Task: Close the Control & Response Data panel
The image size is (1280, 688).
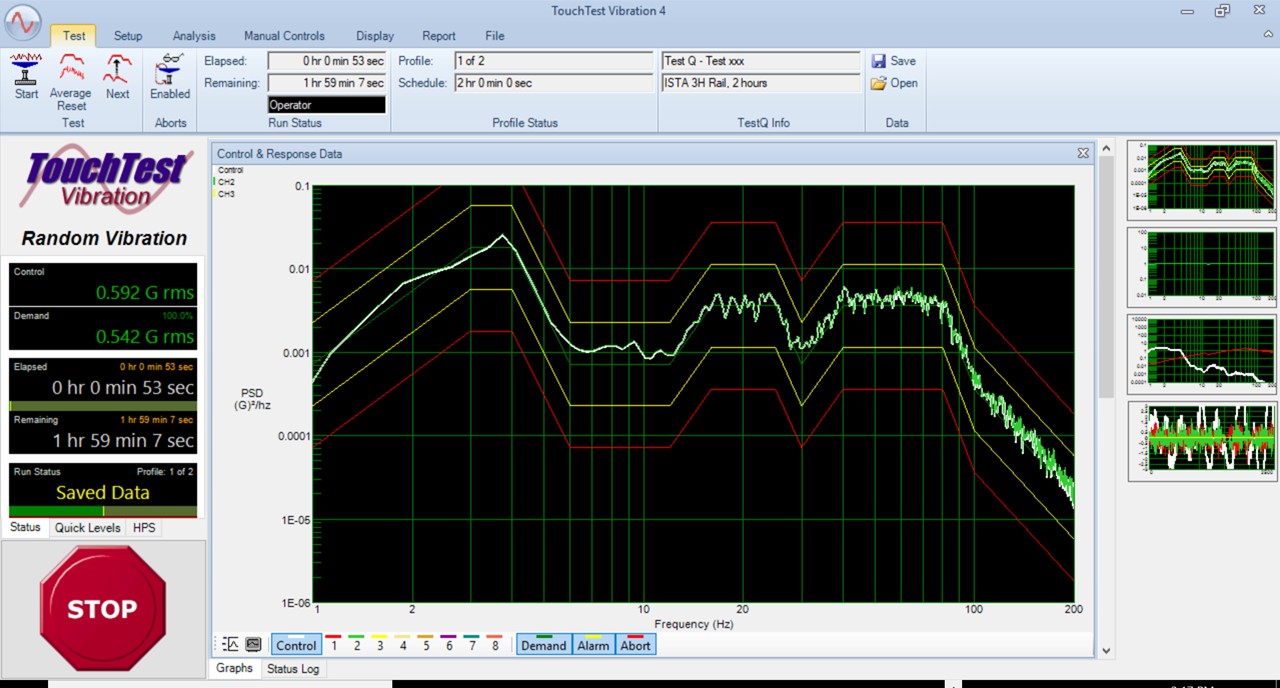Action: 1083,154
